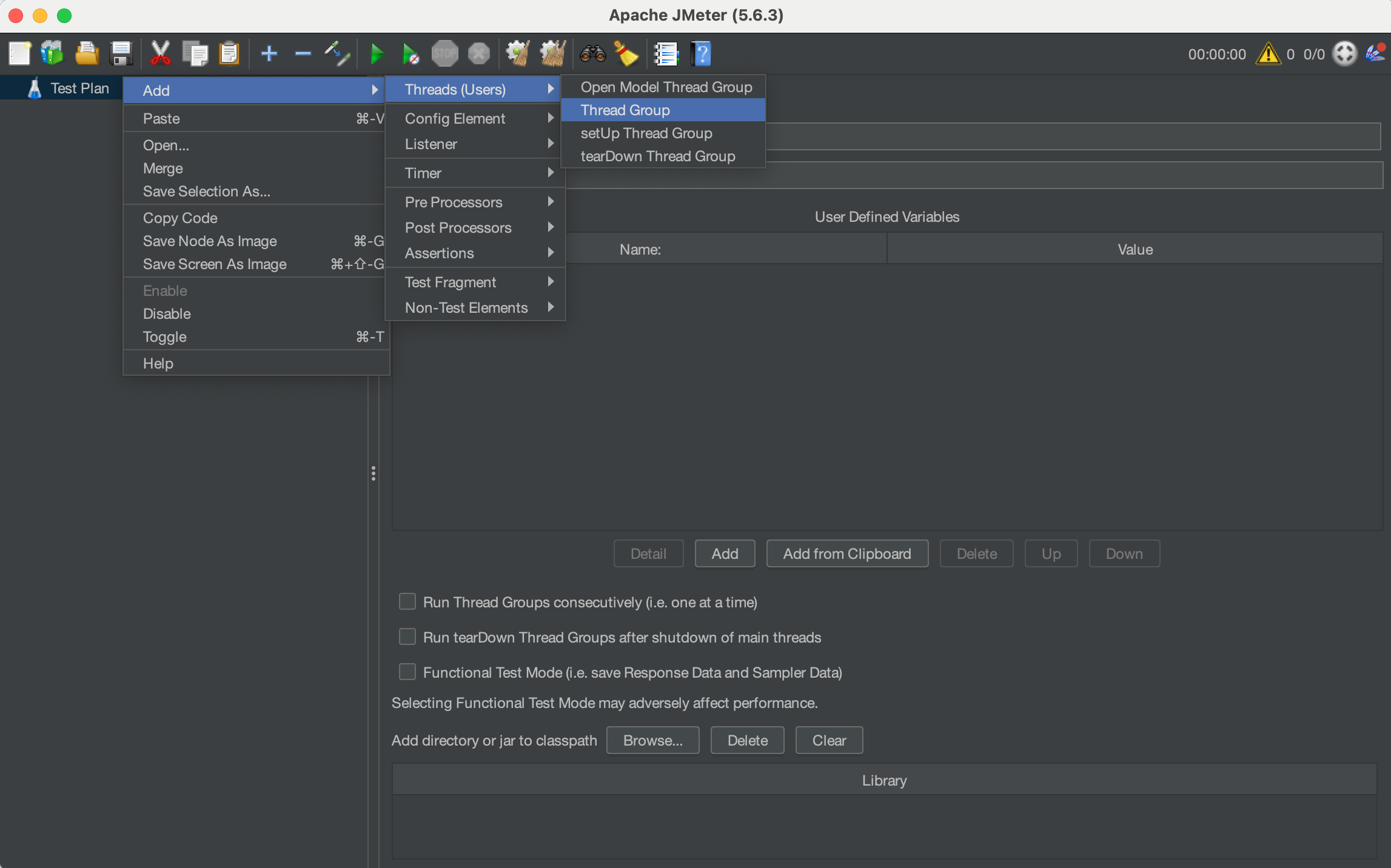
Task: Expand the Assertions submenu
Action: pos(475,253)
